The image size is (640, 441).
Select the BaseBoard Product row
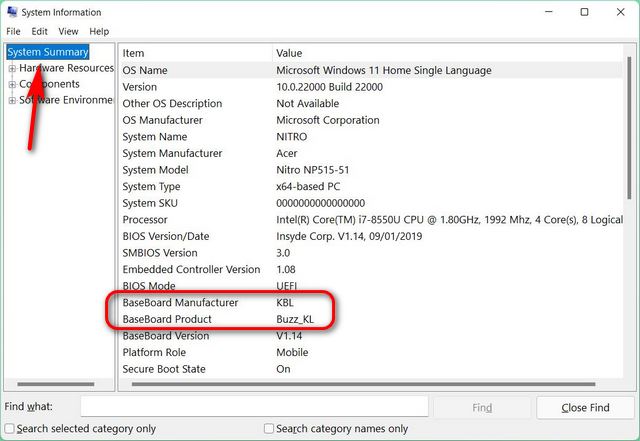click(x=371, y=319)
